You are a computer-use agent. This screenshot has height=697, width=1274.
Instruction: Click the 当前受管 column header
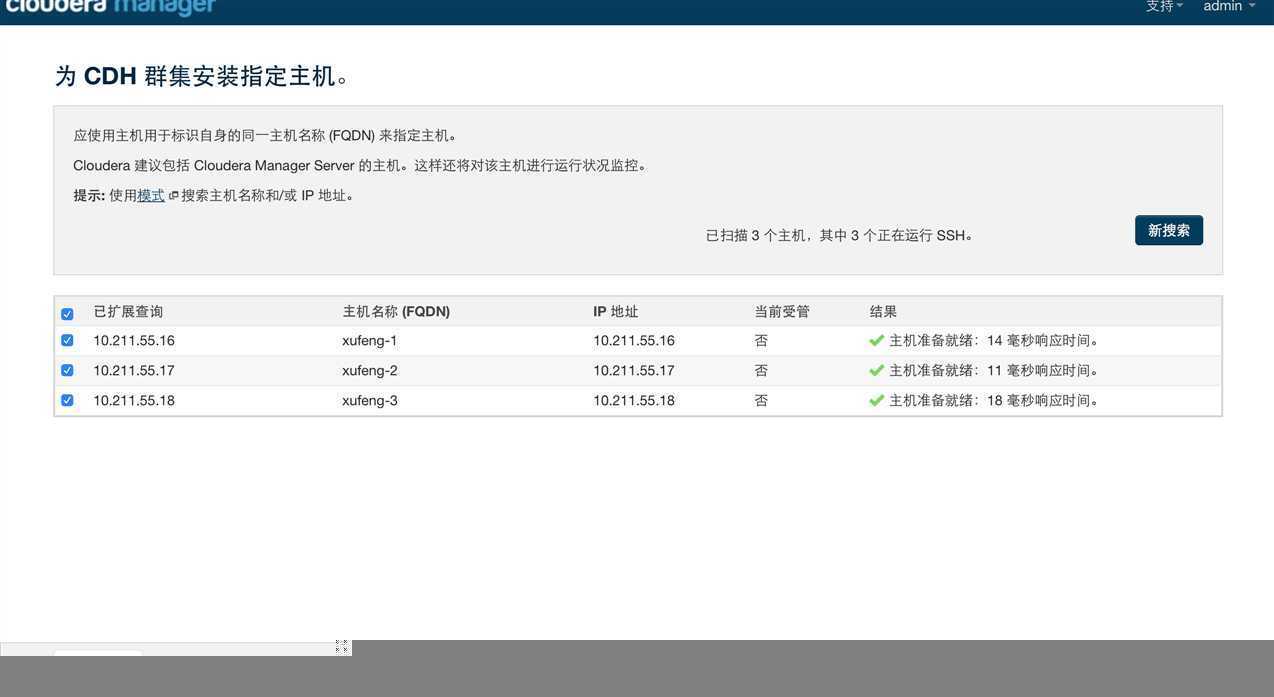[782, 312]
